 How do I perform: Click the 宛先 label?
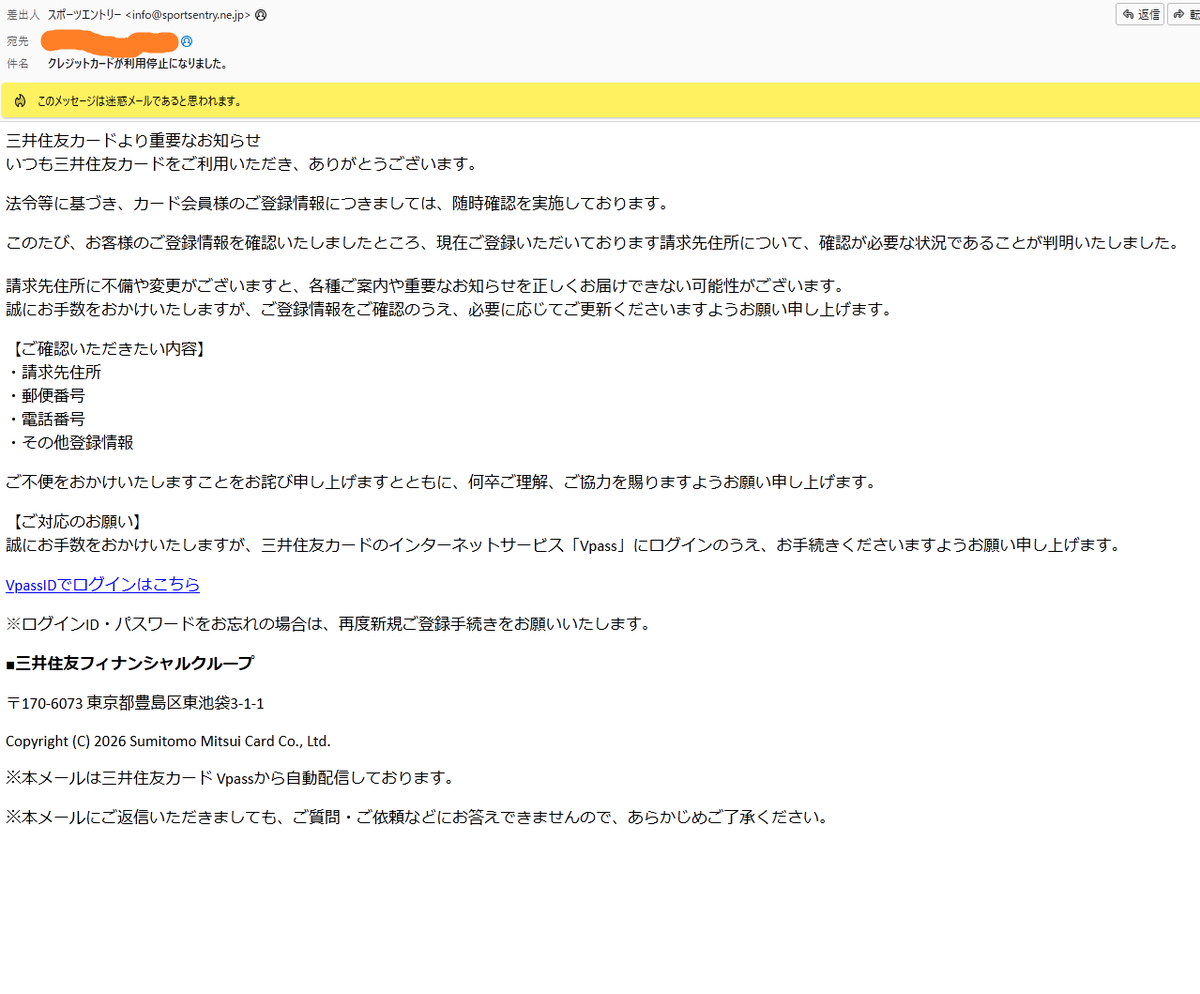[18, 41]
